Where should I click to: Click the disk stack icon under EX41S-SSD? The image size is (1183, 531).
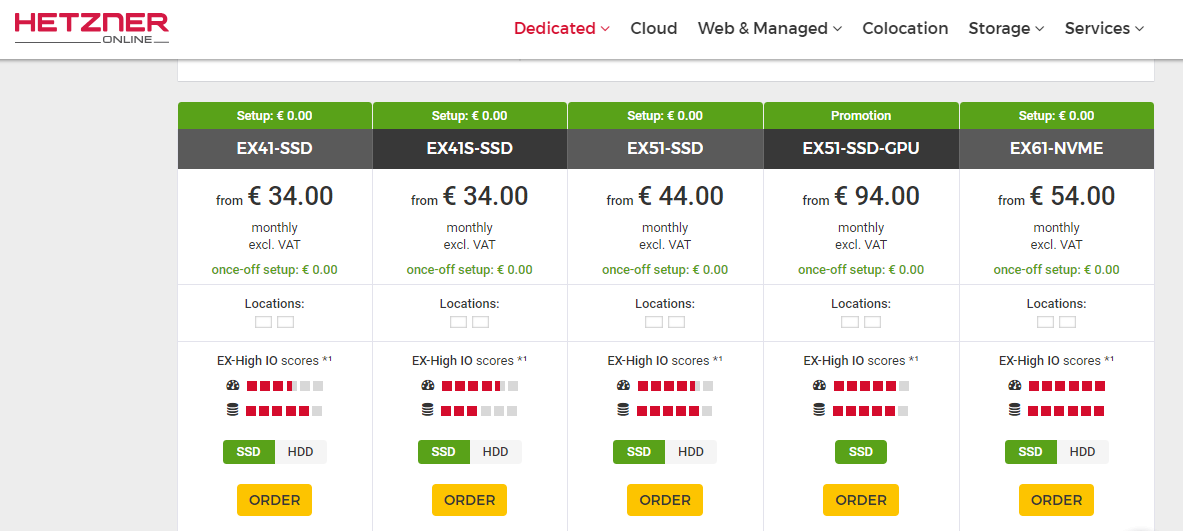click(x=427, y=410)
